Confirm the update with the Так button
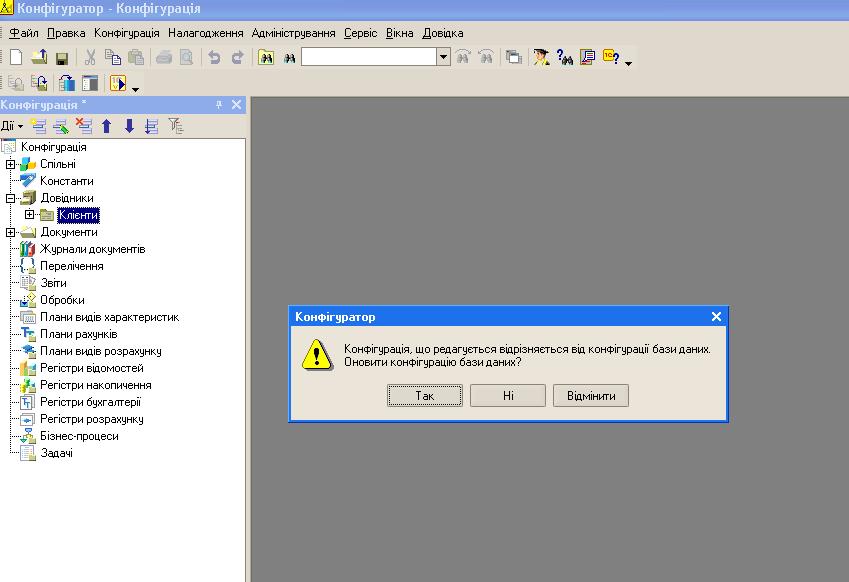 click(x=424, y=396)
